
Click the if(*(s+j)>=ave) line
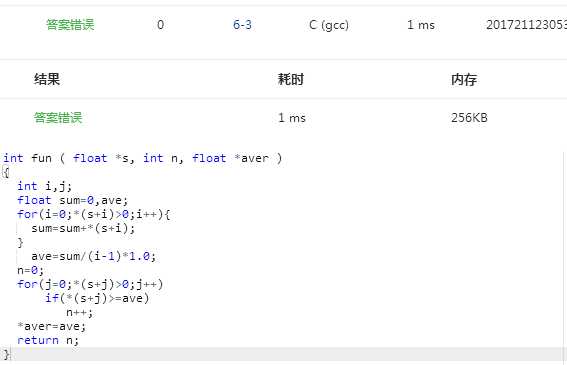pos(97,298)
